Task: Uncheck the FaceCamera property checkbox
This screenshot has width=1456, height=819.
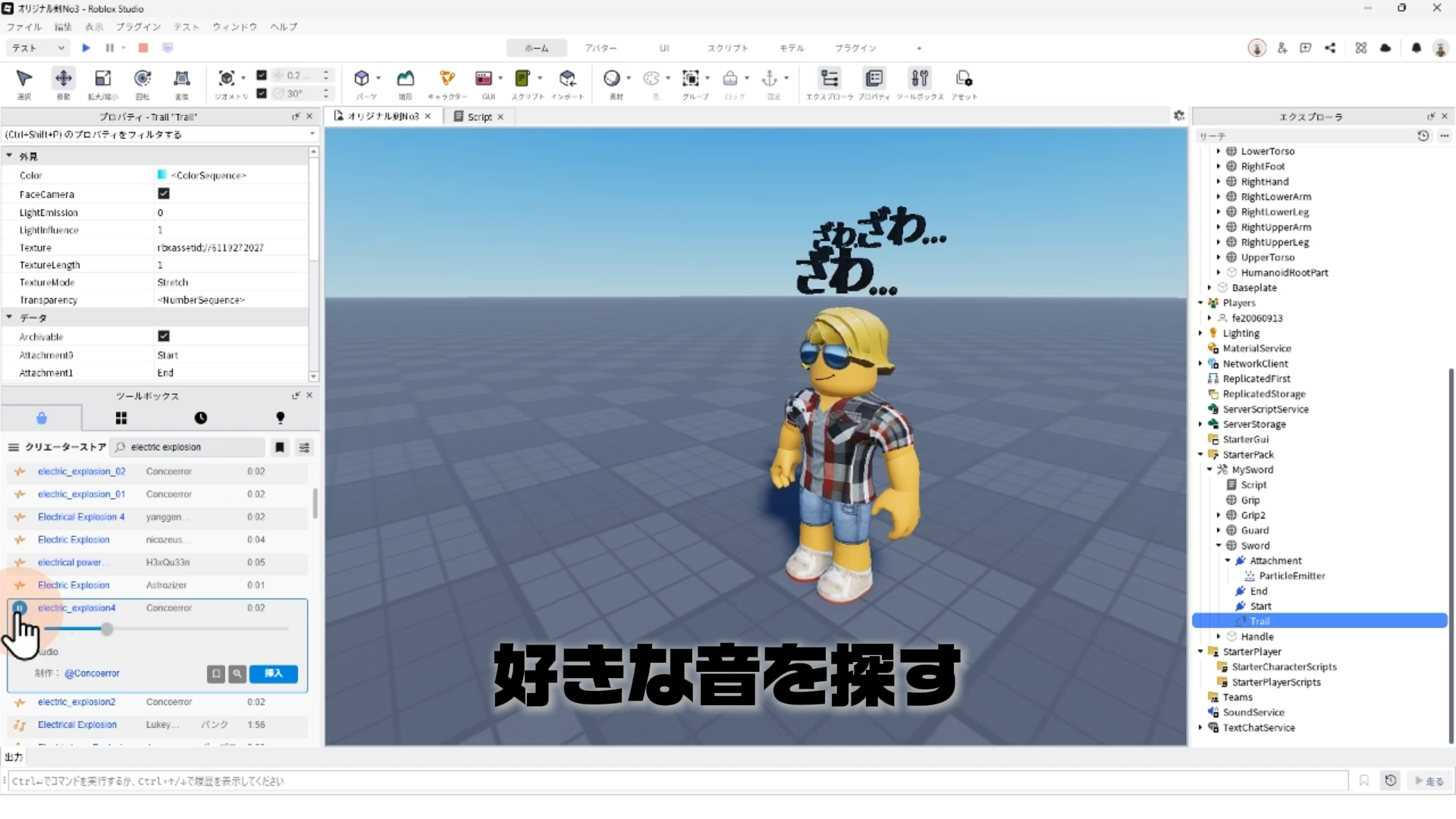Action: [x=164, y=193]
